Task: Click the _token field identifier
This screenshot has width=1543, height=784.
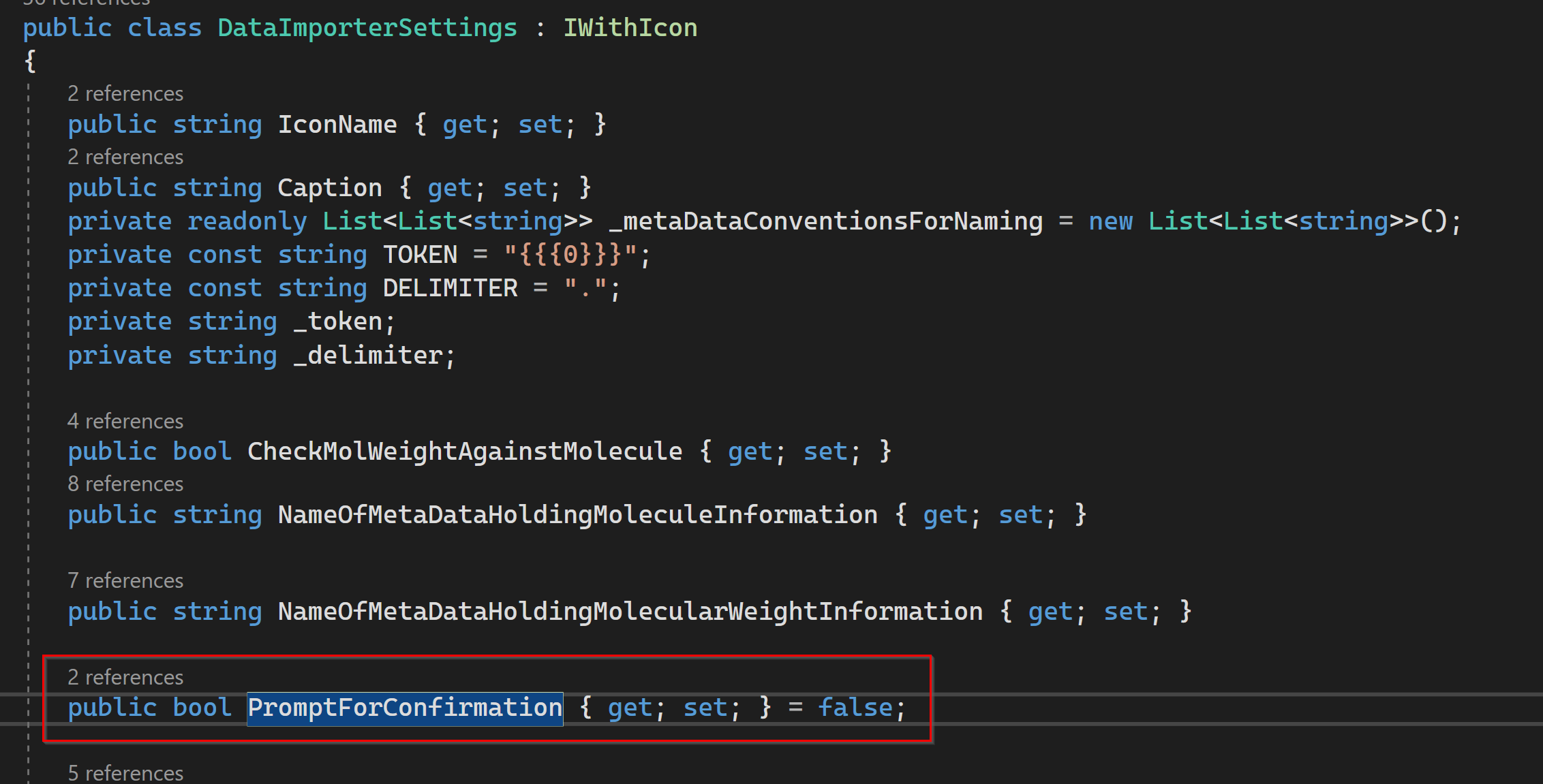Action: coord(338,322)
